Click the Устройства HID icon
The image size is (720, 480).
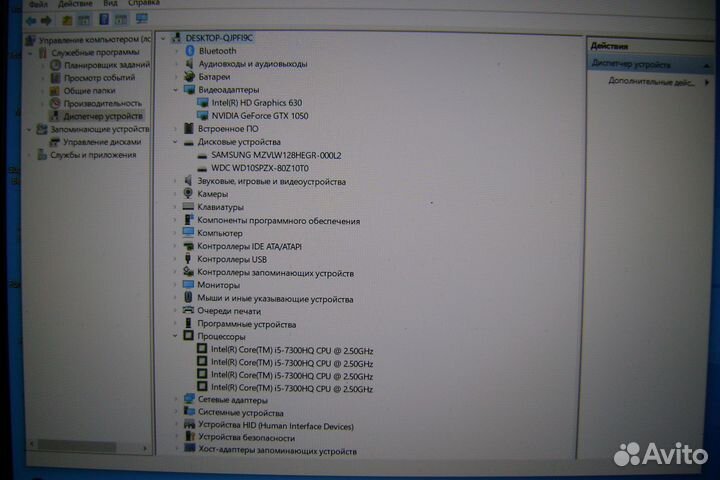pyautogui.click(x=189, y=424)
